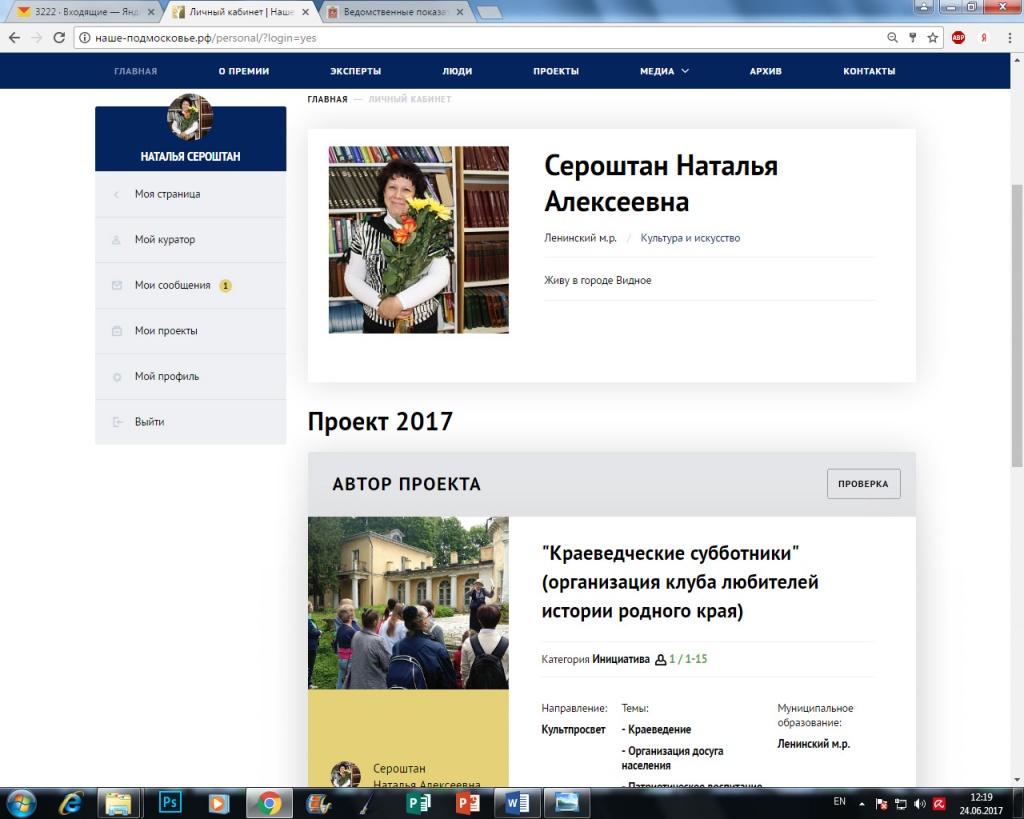1024x819 pixels.
Task: Open Мои проекты in sidebar
Action: [x=191, y=331]
